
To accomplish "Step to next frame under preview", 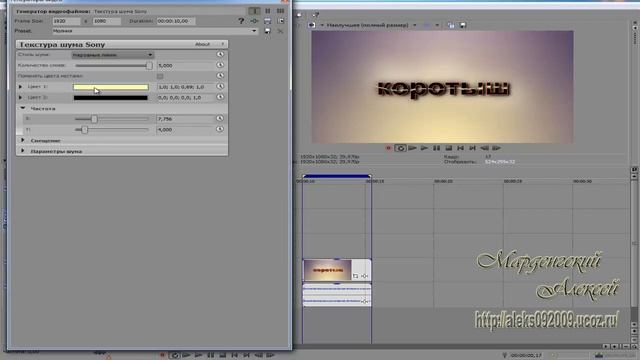I will (496, 148).
